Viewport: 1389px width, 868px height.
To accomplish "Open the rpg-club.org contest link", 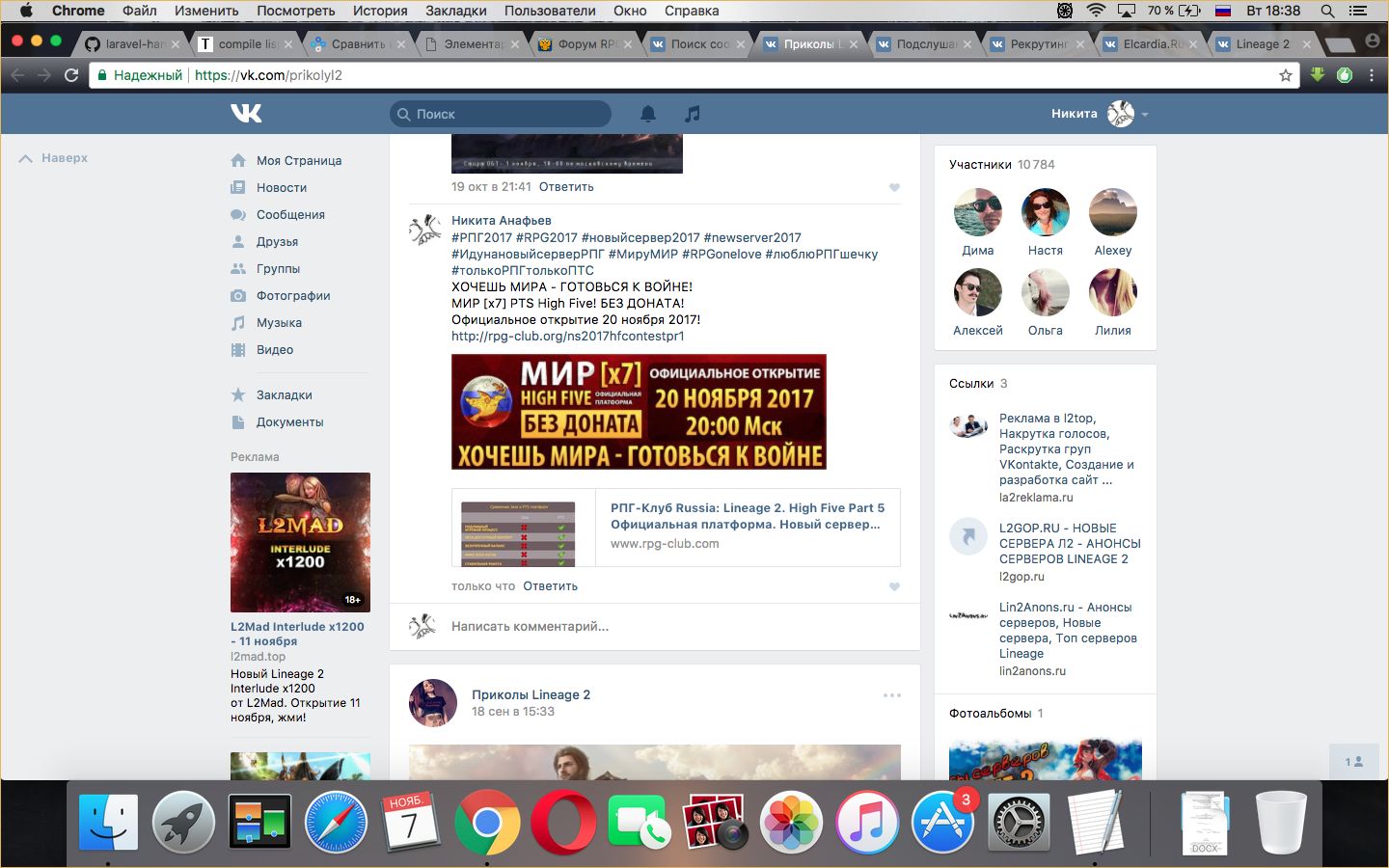I will click(x=567, y=337).
